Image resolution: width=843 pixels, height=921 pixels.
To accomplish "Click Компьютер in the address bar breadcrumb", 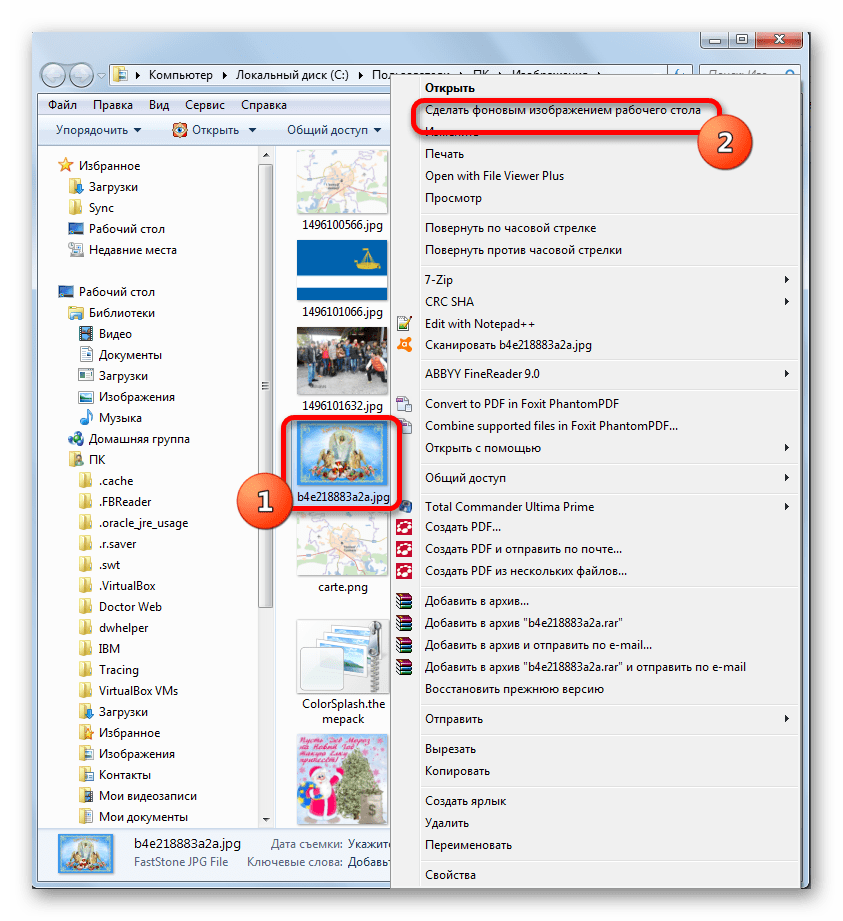I will point(181,75).
